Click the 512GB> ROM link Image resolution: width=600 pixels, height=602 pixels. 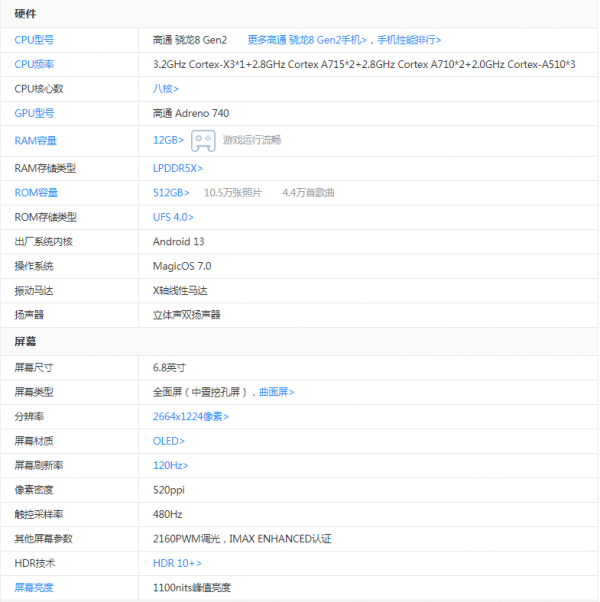click(171, 193)
